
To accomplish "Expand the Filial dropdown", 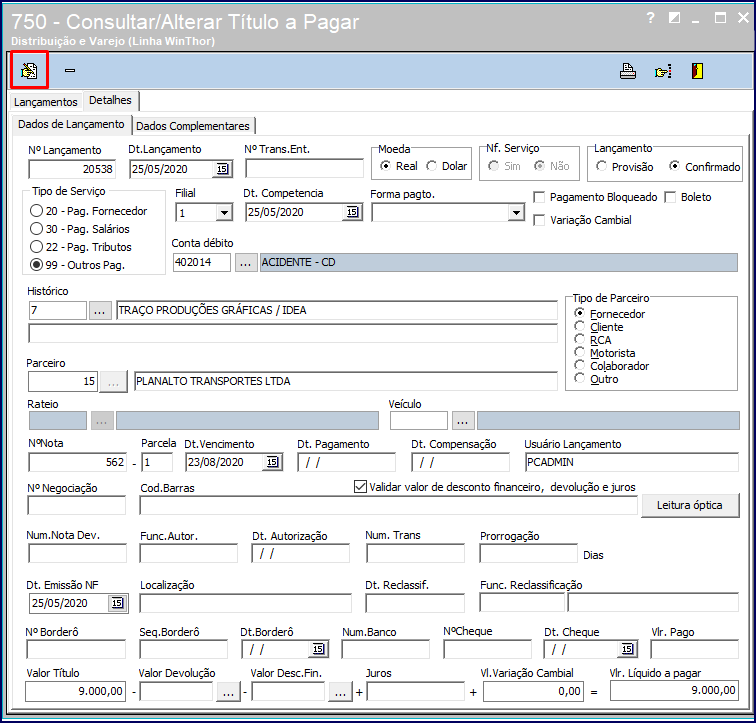I will tap(224, 213).
